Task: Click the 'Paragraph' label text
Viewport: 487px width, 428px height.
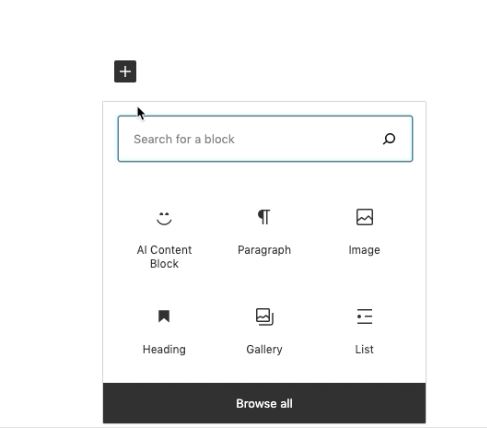Action: click(264, 250)
